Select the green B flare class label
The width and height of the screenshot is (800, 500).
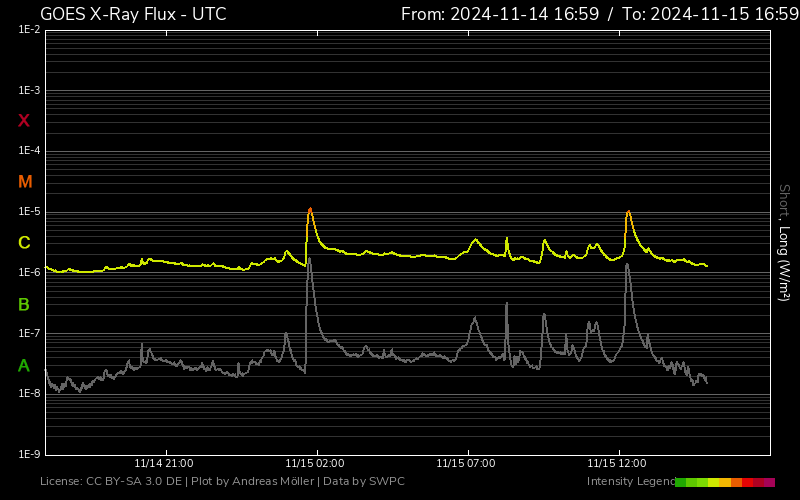[24, 304]
